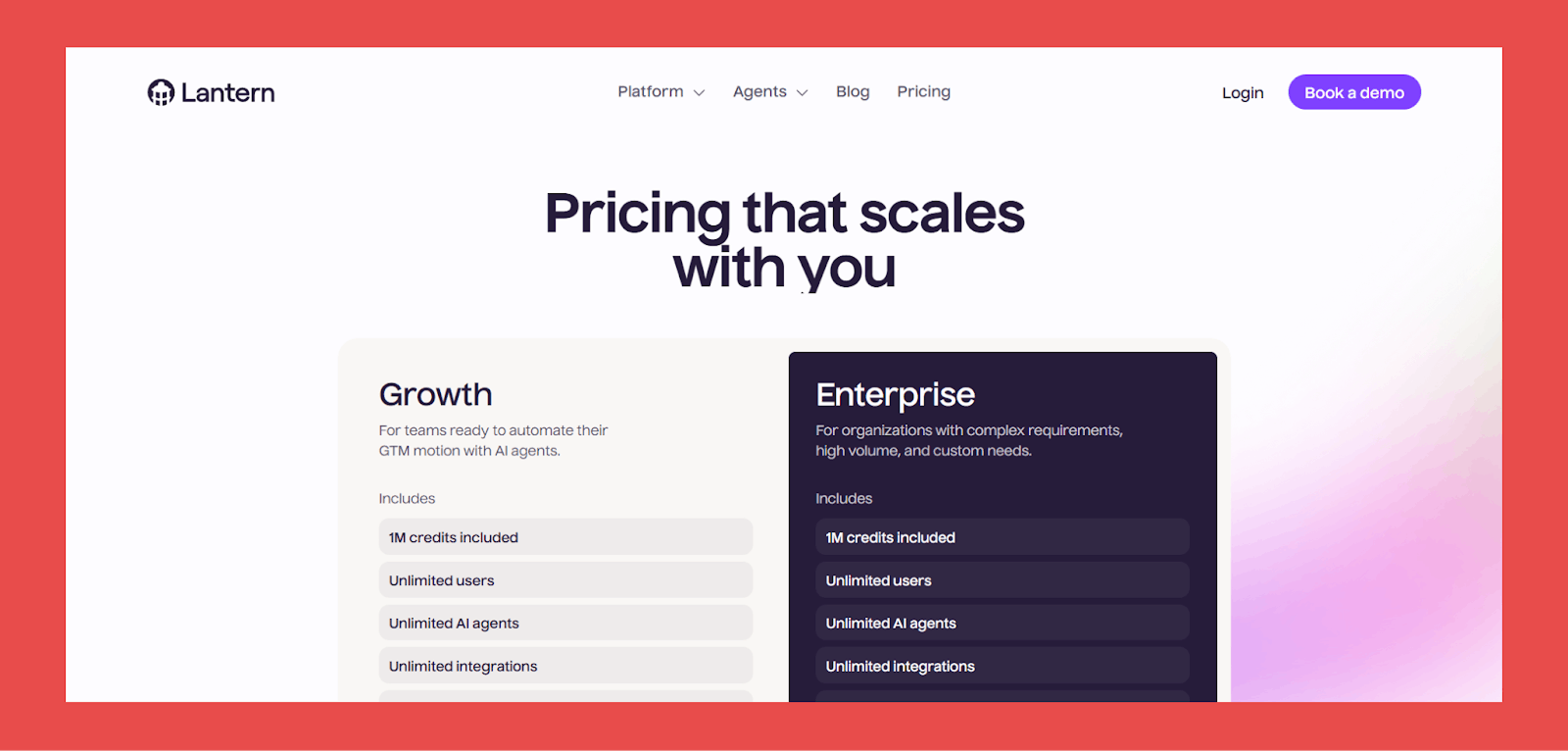Select Enterprise's Unlimited AI agents row
The image size is (1568, 751).
1002,624
